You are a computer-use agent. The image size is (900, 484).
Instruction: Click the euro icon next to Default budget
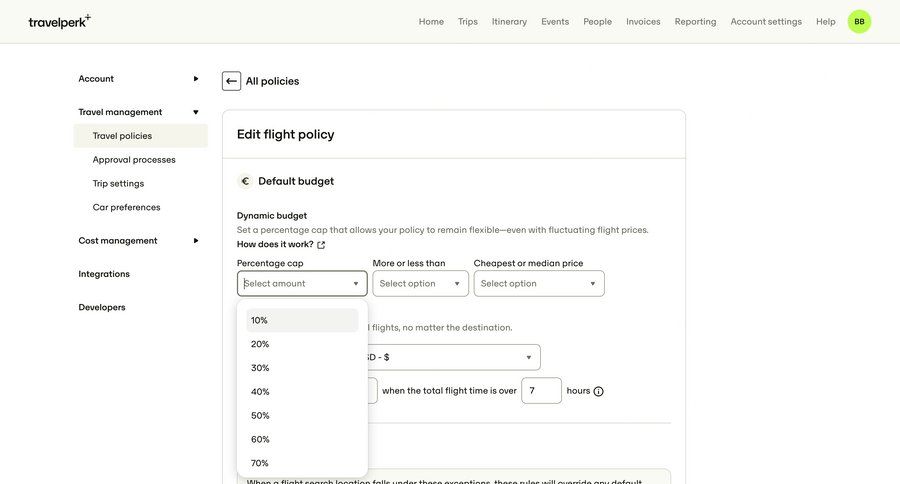(x=245, y=181)
